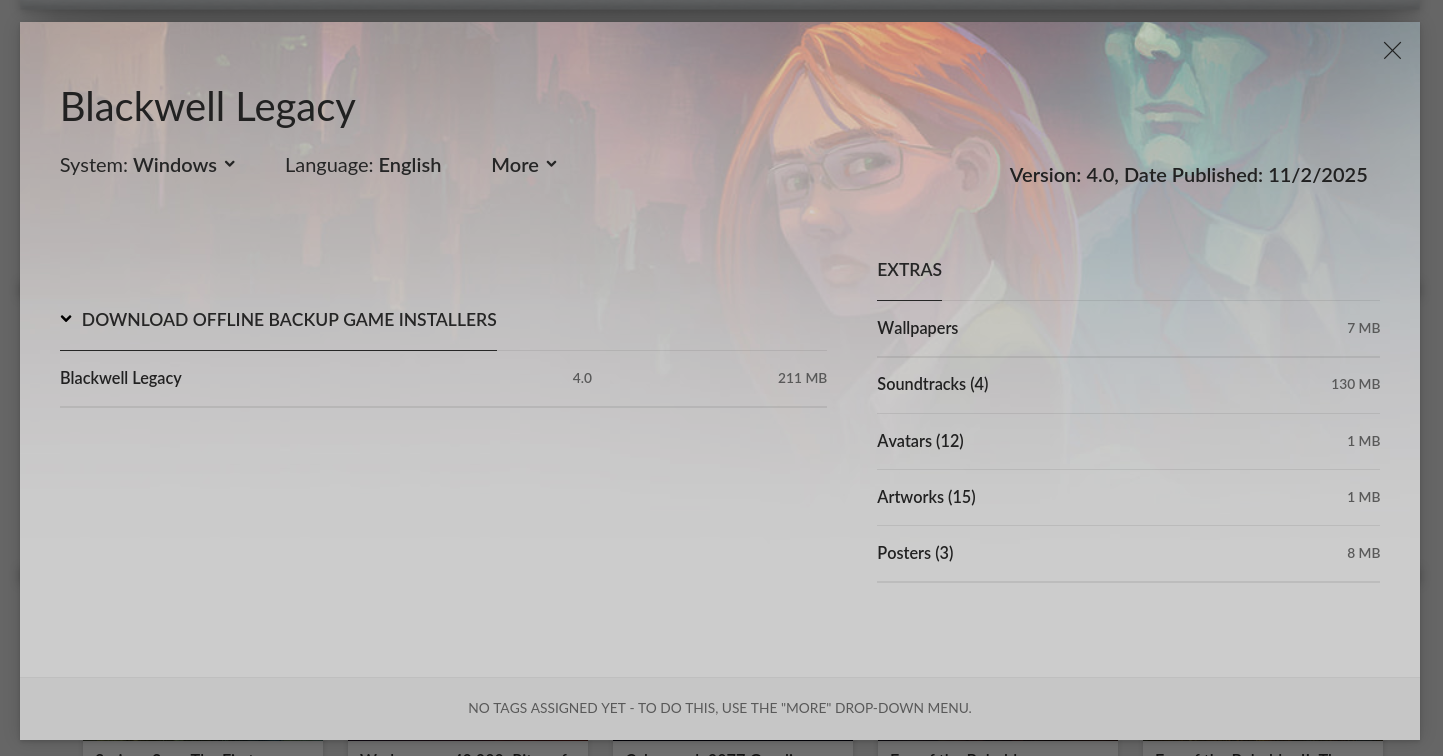Download the Avatars (12) extra

pos(1128,441)
